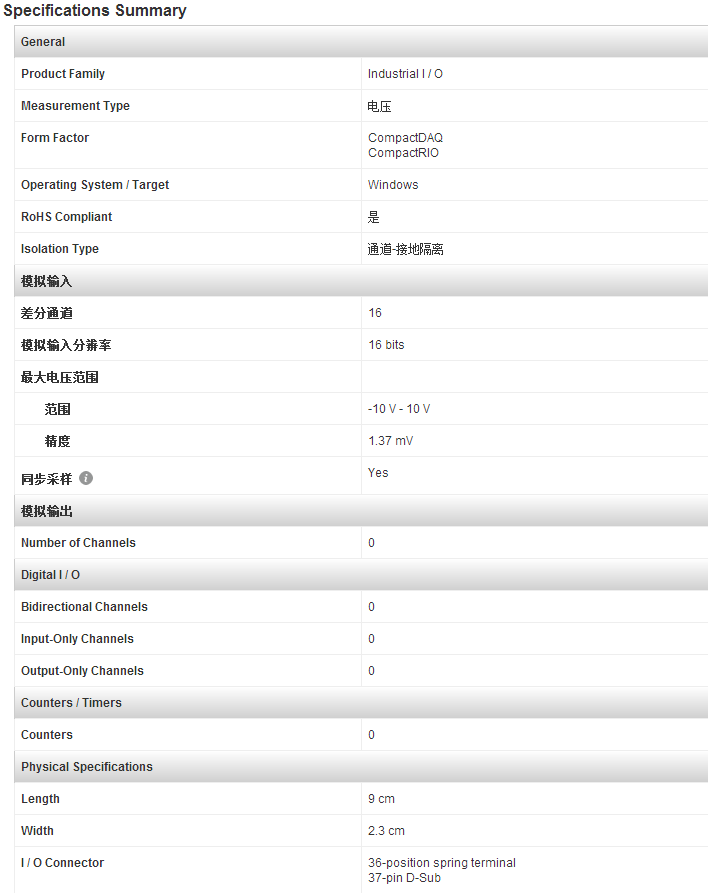Click the Industrial I / O value
The image size is (708, 893).
tap(405, 74)
